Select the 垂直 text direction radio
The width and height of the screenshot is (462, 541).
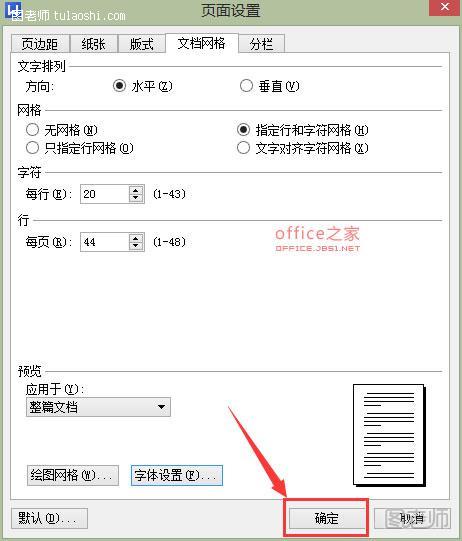[246, 86]
